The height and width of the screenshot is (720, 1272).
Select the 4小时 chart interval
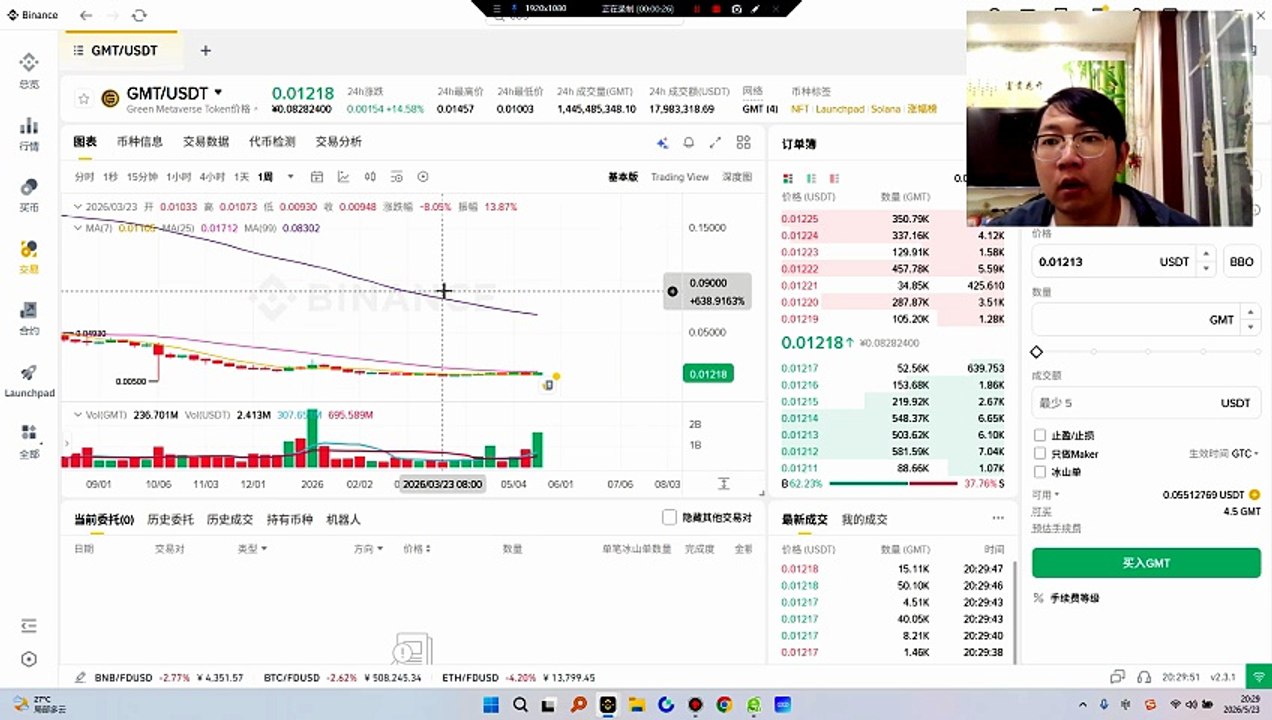pyautogui.click(x=212, y=177)
